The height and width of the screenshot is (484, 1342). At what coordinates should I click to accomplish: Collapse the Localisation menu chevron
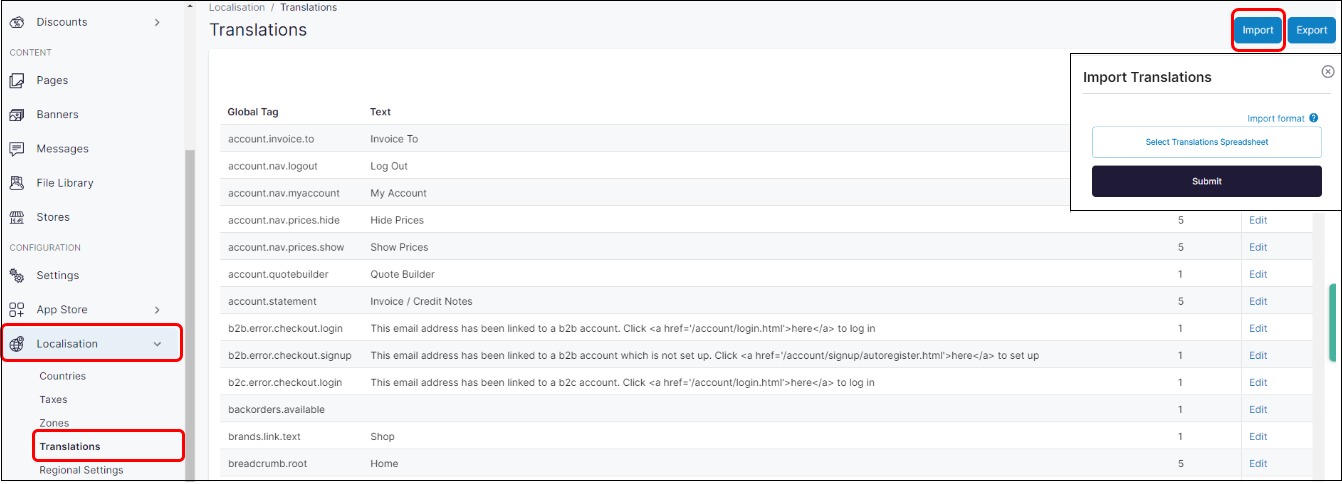point(157,344)
